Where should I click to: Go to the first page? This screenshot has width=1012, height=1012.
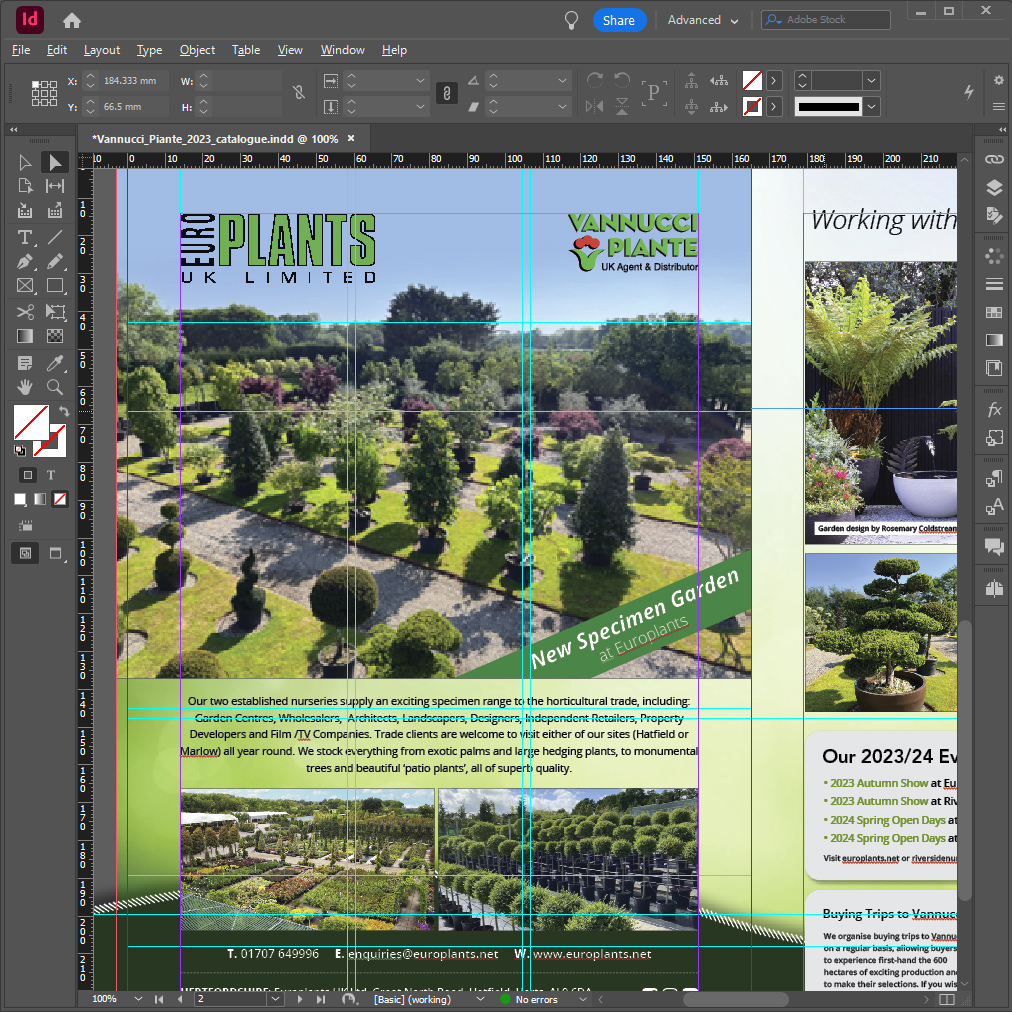pyautogui.click(x=159, y=999)
